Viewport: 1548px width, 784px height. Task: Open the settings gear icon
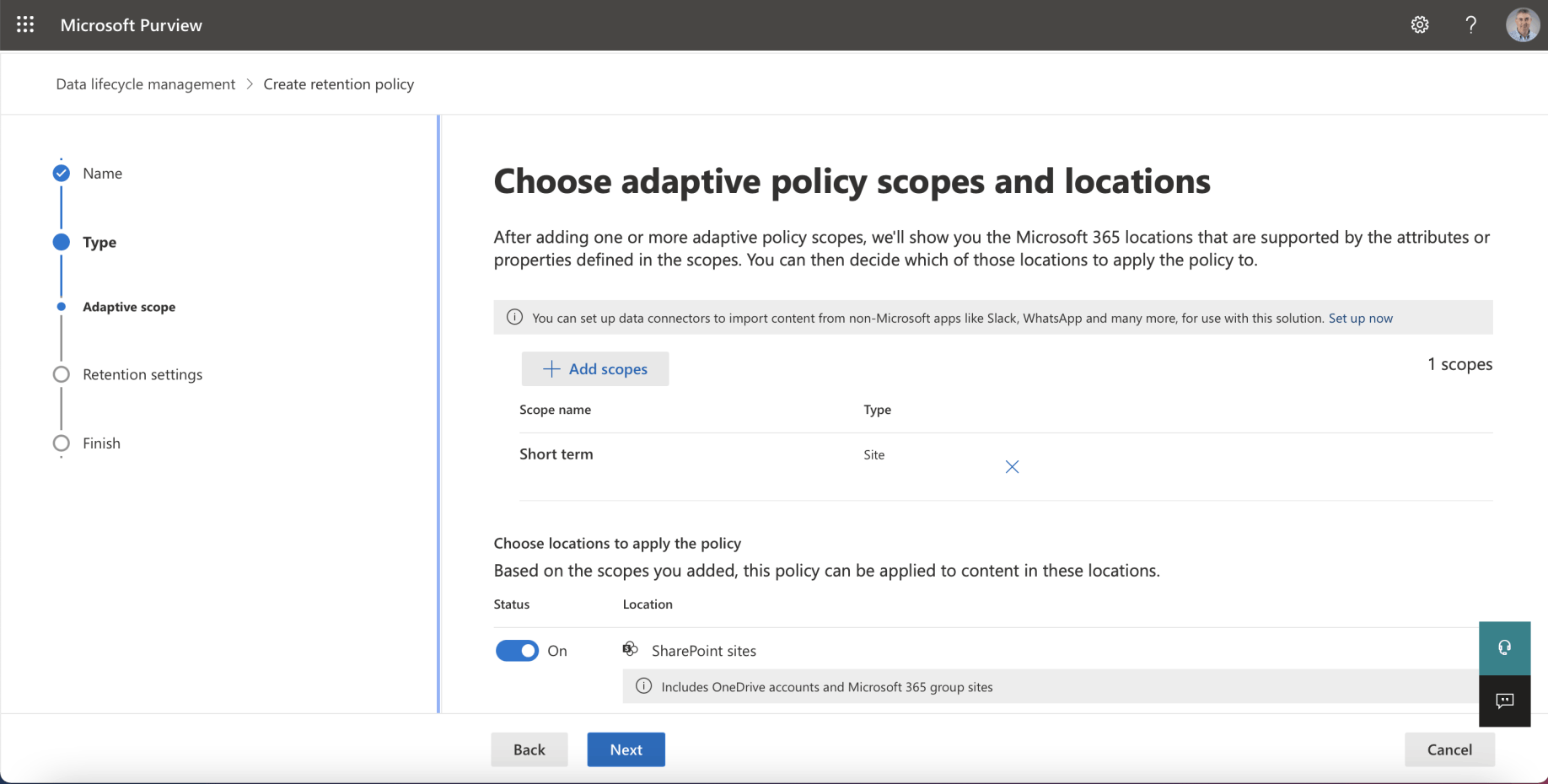[x=1420, y=24]
